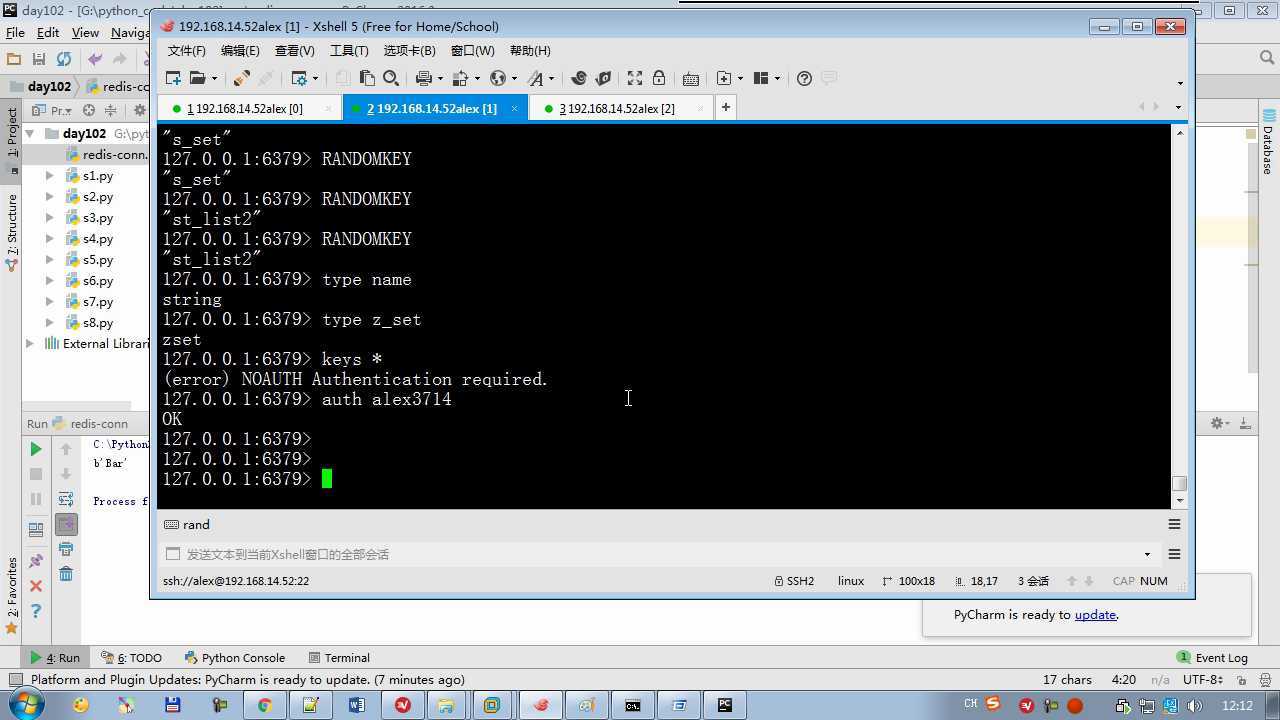Click the compose input field with Chinese placeholder
The height and width of the screenshot is (720, 1280).
pyautogui.click(x=660, y=554)
